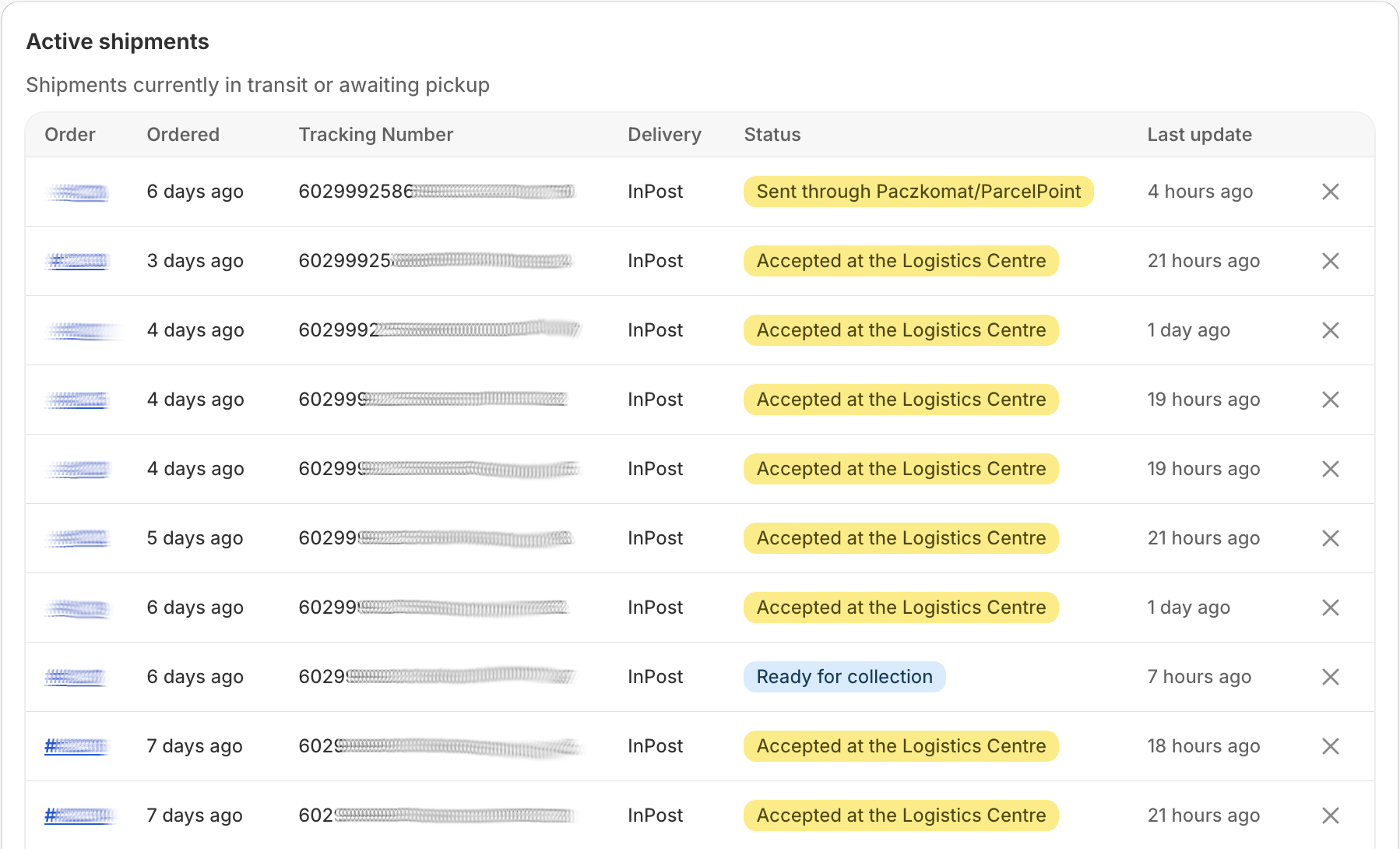
Task: Click the Sent through Paczkomat/ParcelPoint status badge
Action: tap(919, 192)
